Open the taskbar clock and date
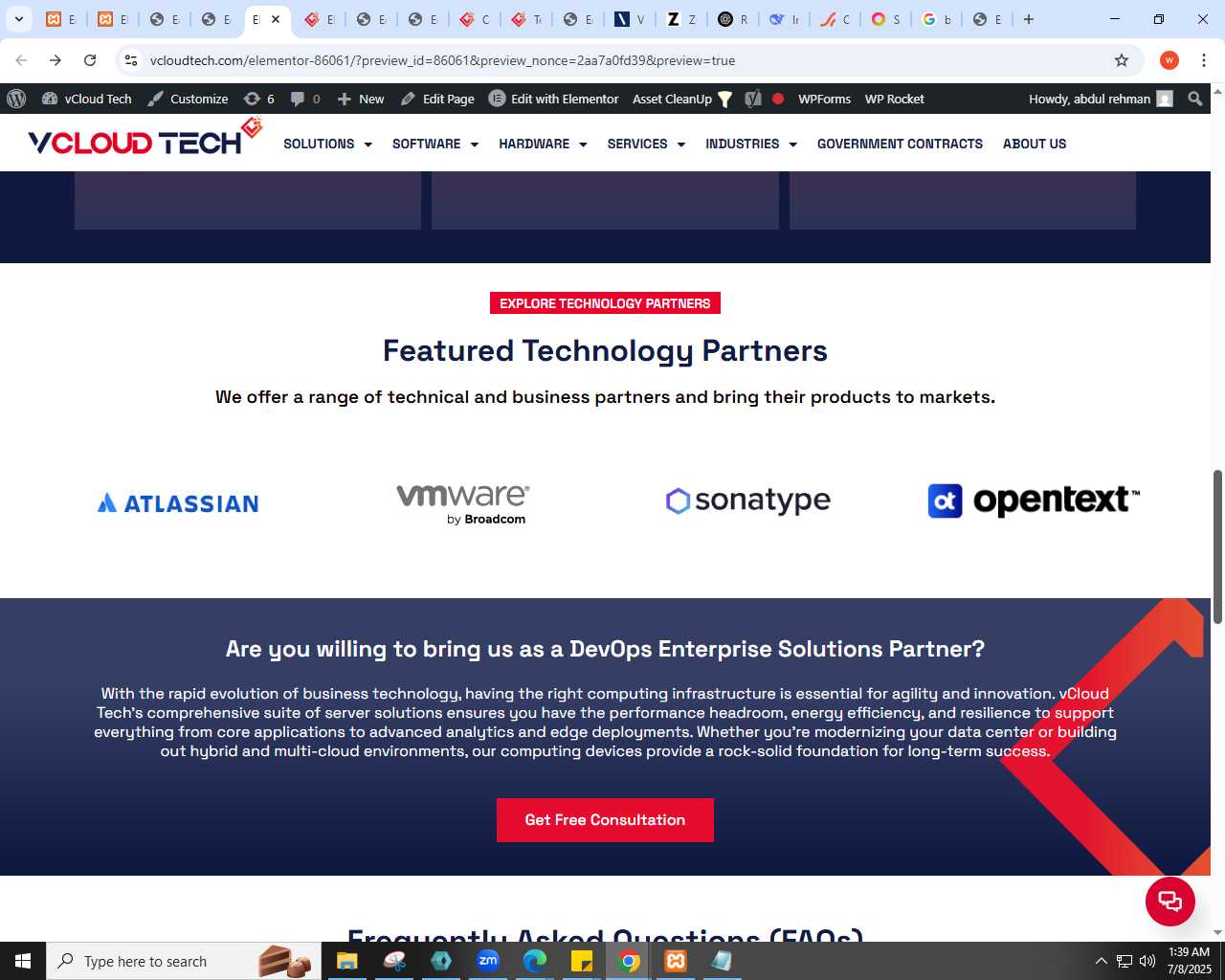1225x980 pixels. pos(1189,961)
